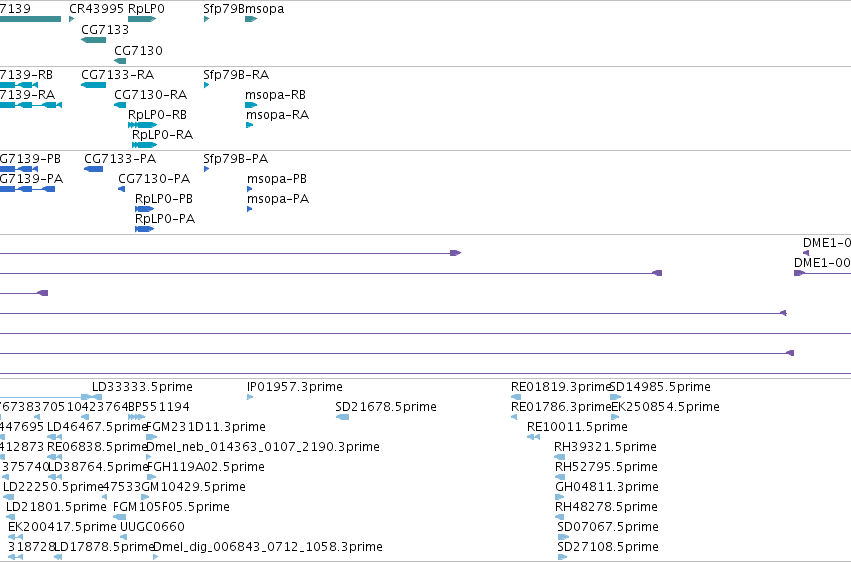The width and height of the screenshot is (851, 562).
Task: Open EST RH52795.5prime
Action: 606,467
